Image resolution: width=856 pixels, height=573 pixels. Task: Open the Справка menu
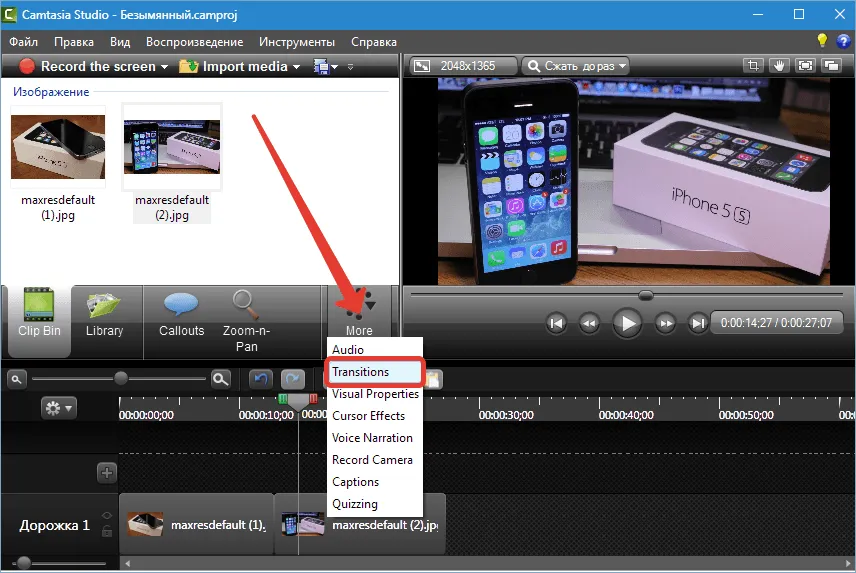[x=373, y=42]
